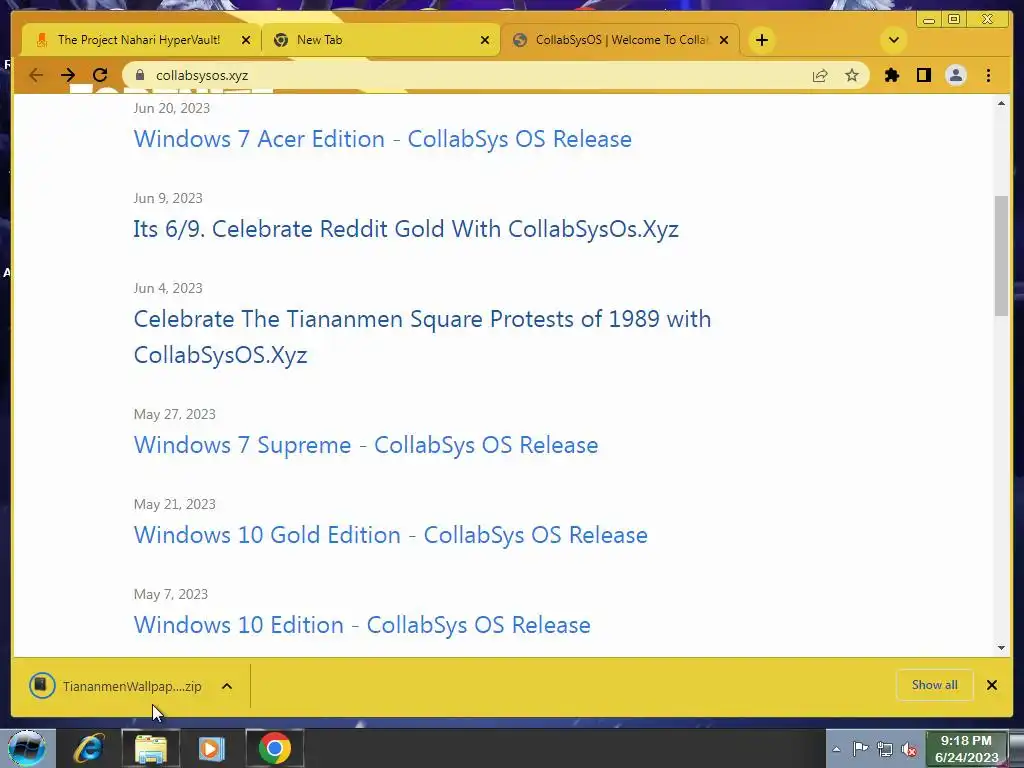Launch Internet Explorer from taskbar
The height and width of the screenshot is (768, 1024).
pos(89,748)
